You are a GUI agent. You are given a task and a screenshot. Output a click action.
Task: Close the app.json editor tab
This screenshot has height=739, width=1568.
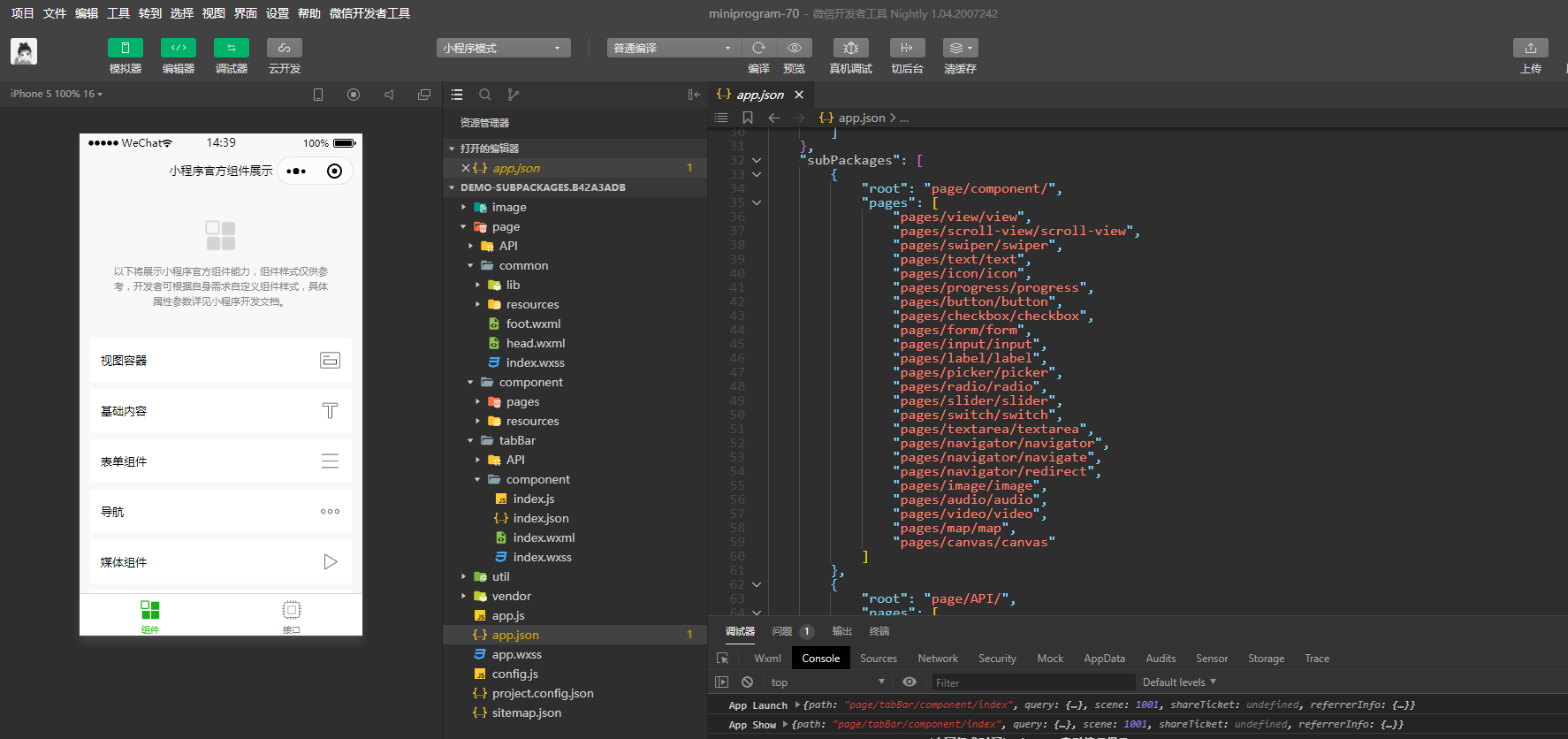point(799,95)
